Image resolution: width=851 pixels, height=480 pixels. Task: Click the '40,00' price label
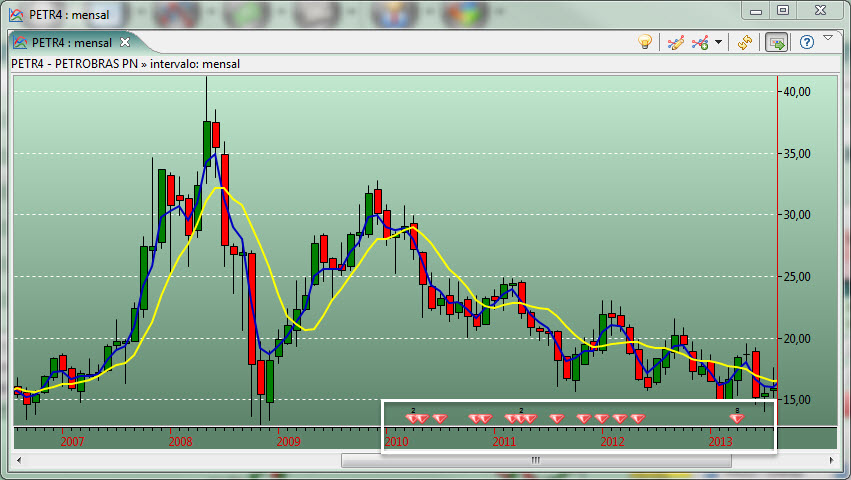(797, 92)
